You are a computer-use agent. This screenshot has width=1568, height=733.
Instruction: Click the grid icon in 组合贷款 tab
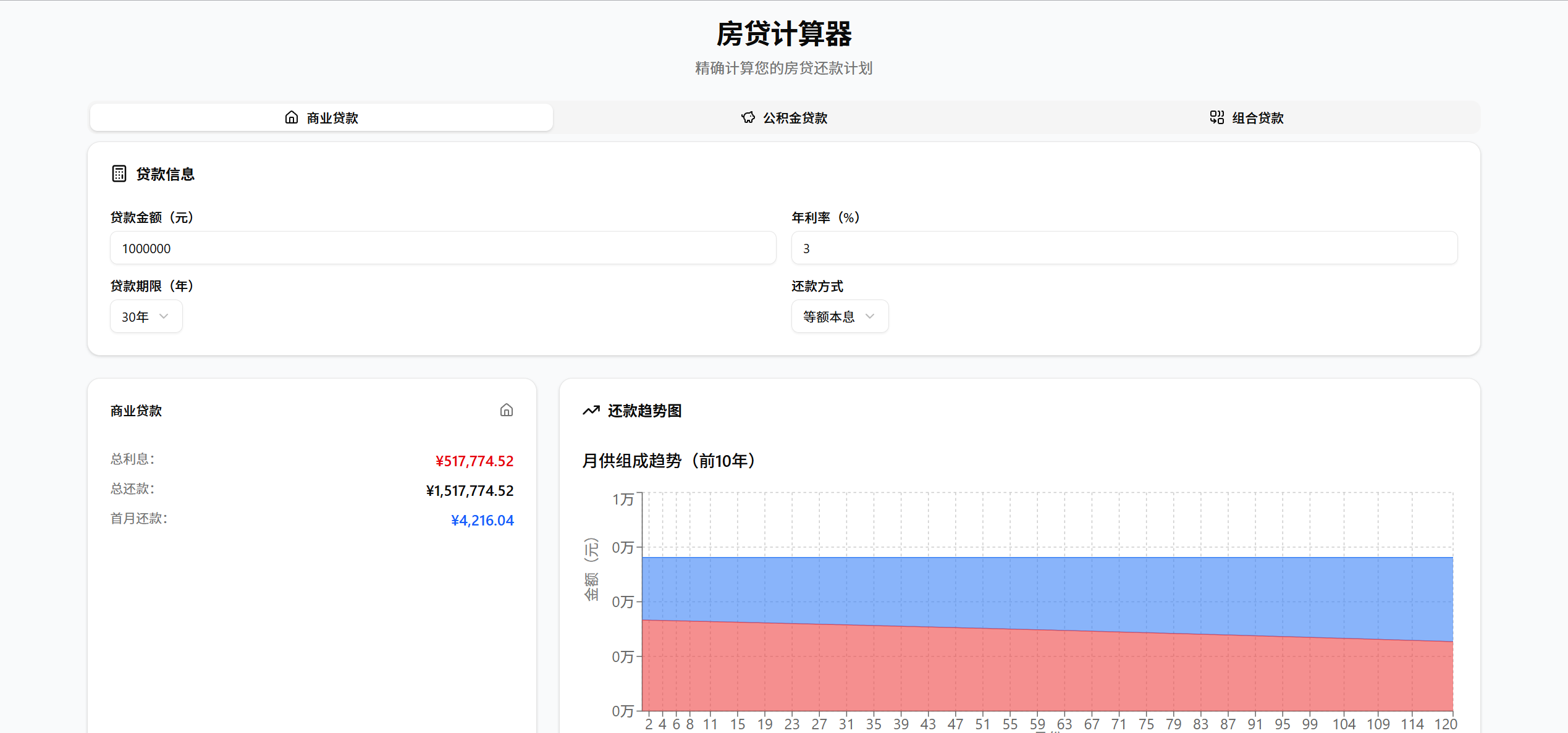[1216, 117]
